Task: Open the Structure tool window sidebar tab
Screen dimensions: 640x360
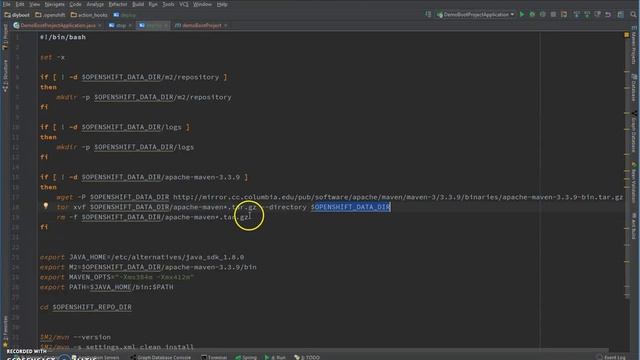Action: point(5,76)
